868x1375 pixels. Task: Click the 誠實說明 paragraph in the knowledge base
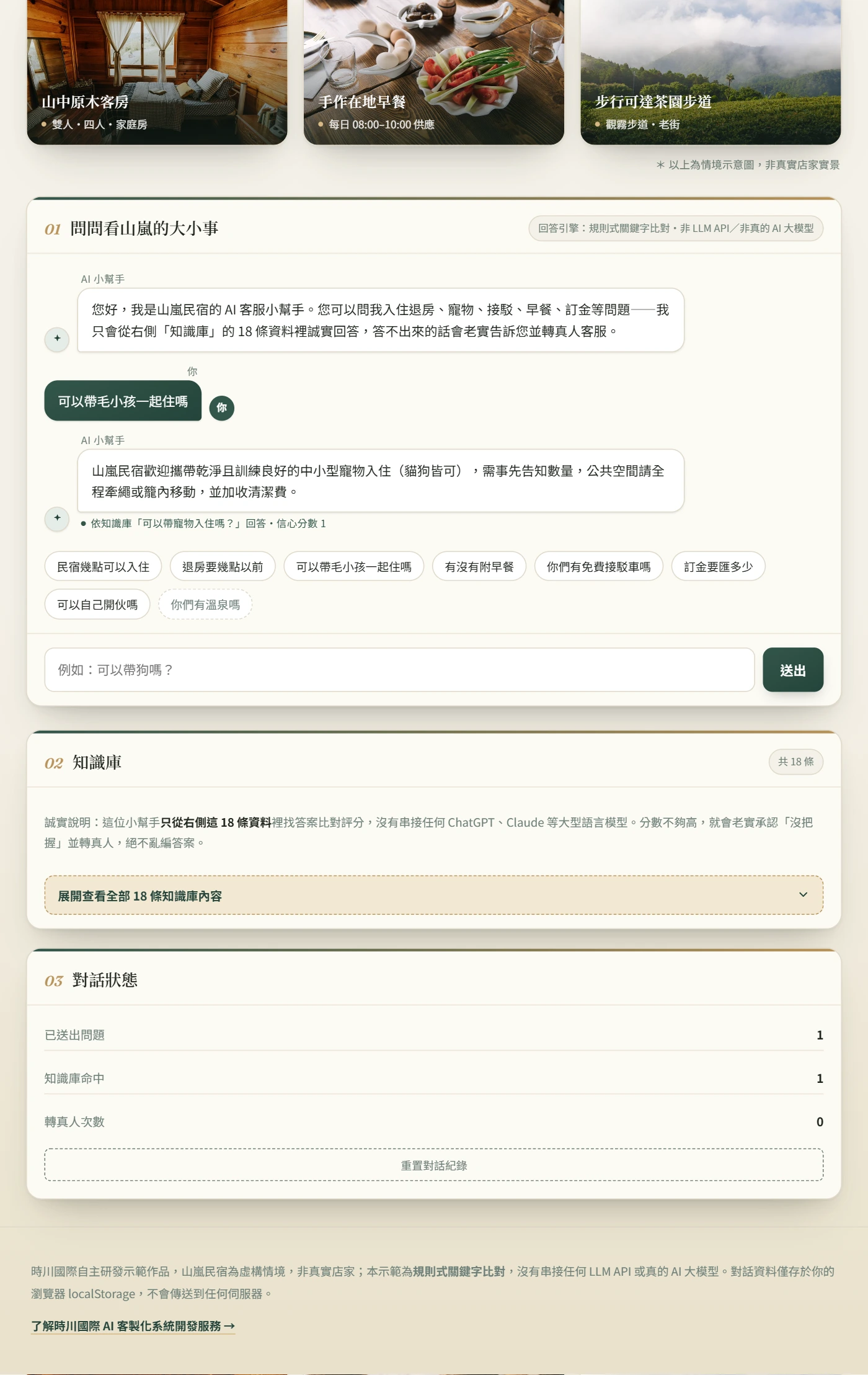pyautogui.click(x=434, y=832)
